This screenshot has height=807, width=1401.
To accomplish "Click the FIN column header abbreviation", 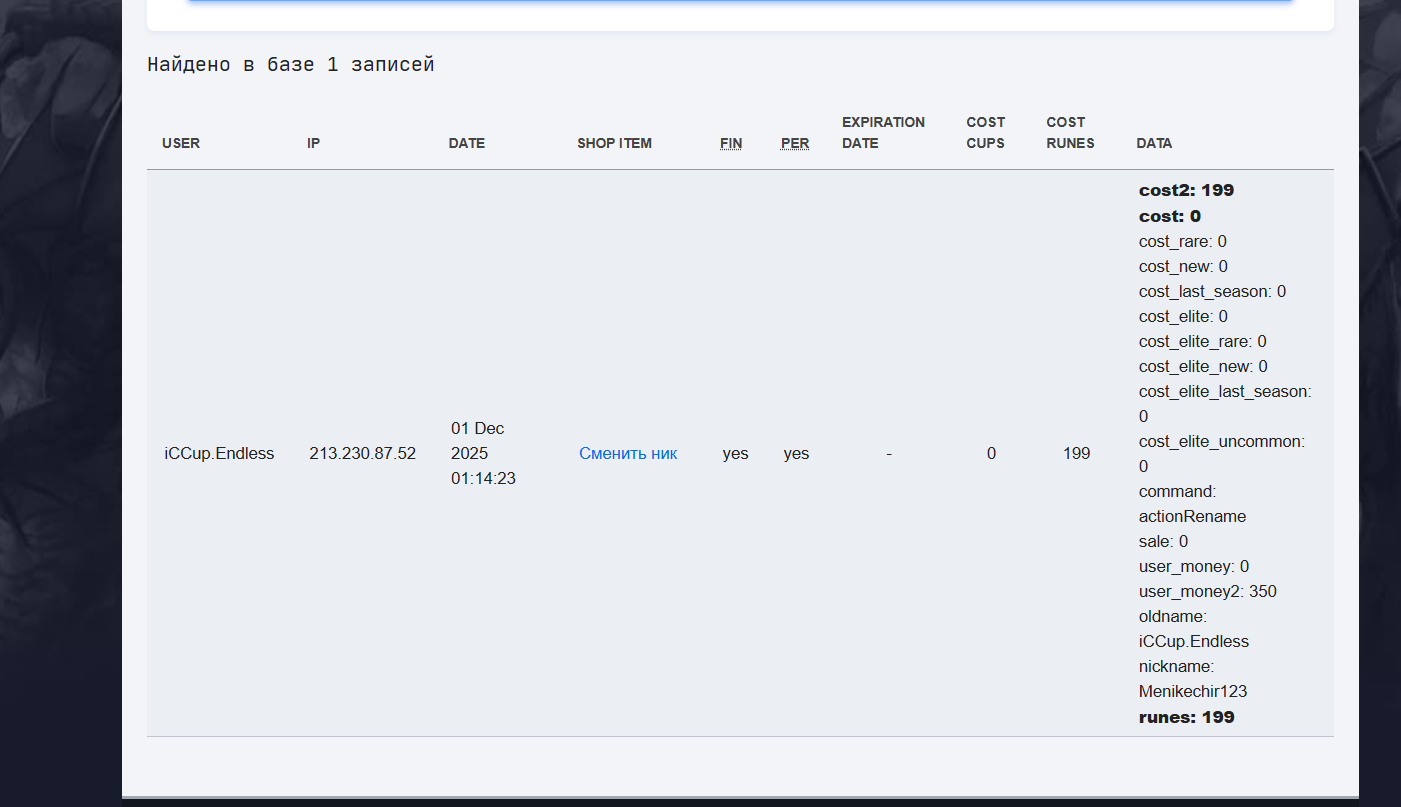I will pos(731,143).
